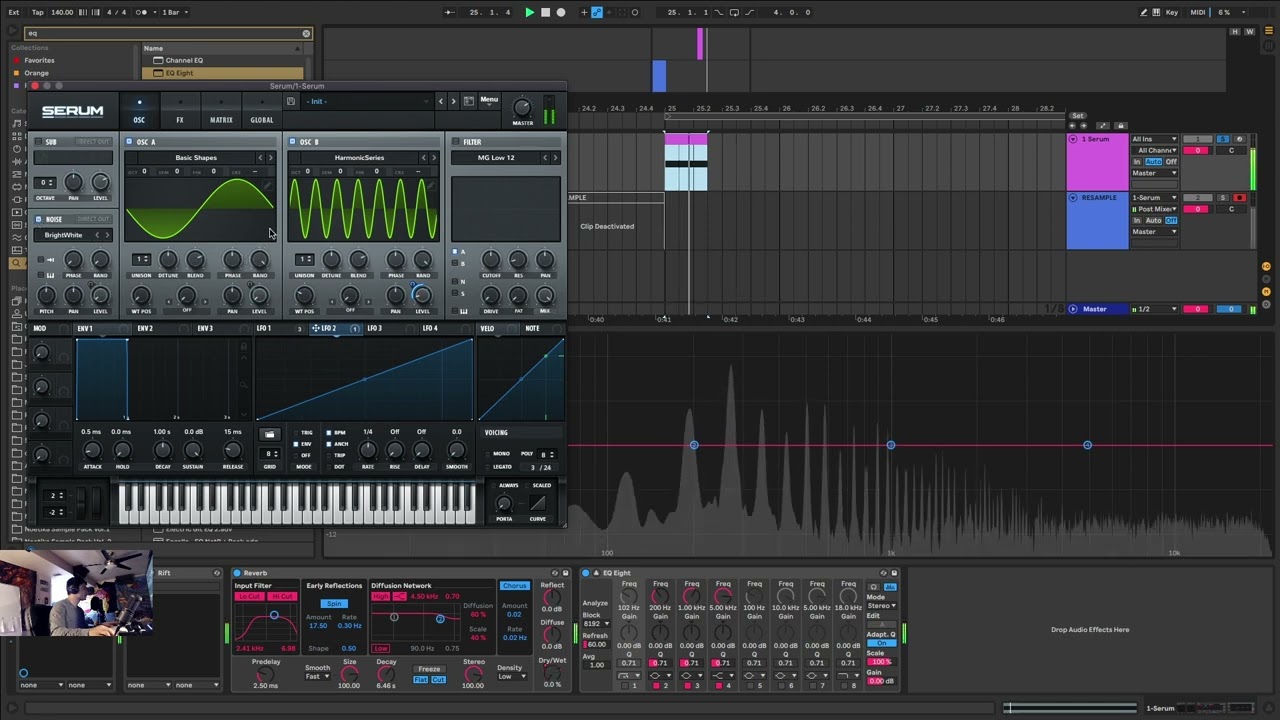This screenshot has height=720, width=1280.
Task: Toggle EQ Eight device activator
Action: pos(586,573)
